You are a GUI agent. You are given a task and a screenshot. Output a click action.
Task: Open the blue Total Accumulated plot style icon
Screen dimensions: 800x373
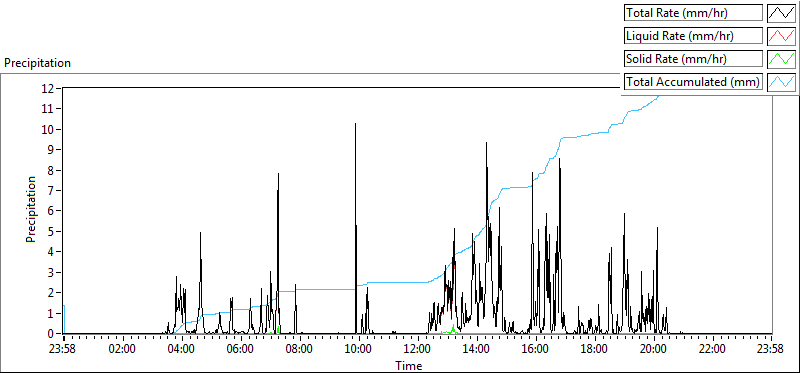tap(782, 82)
